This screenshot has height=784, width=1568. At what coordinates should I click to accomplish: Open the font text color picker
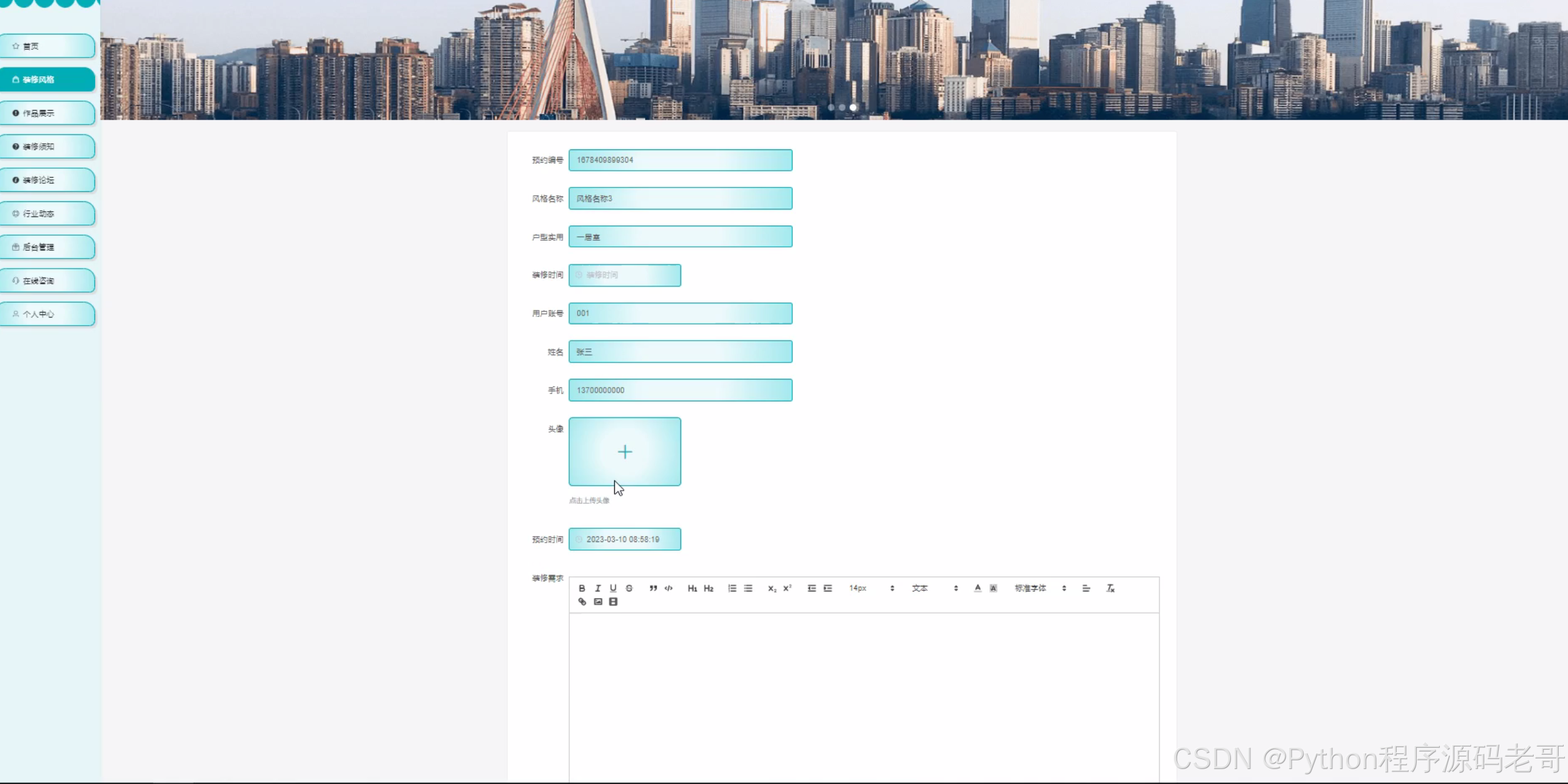(x=978, y=588)
